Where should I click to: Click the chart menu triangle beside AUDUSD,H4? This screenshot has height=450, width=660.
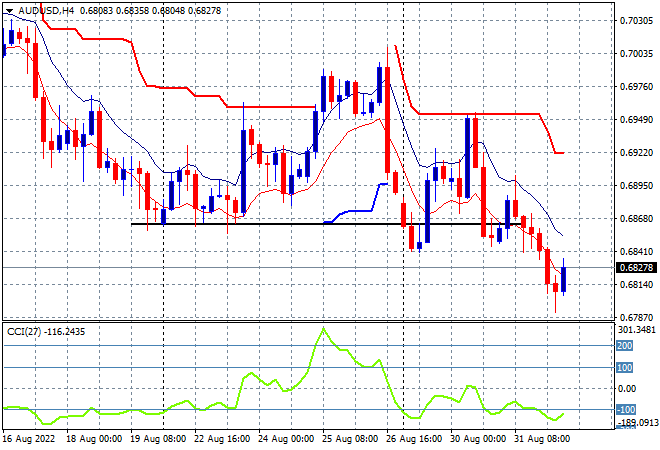tap(9, 11)
